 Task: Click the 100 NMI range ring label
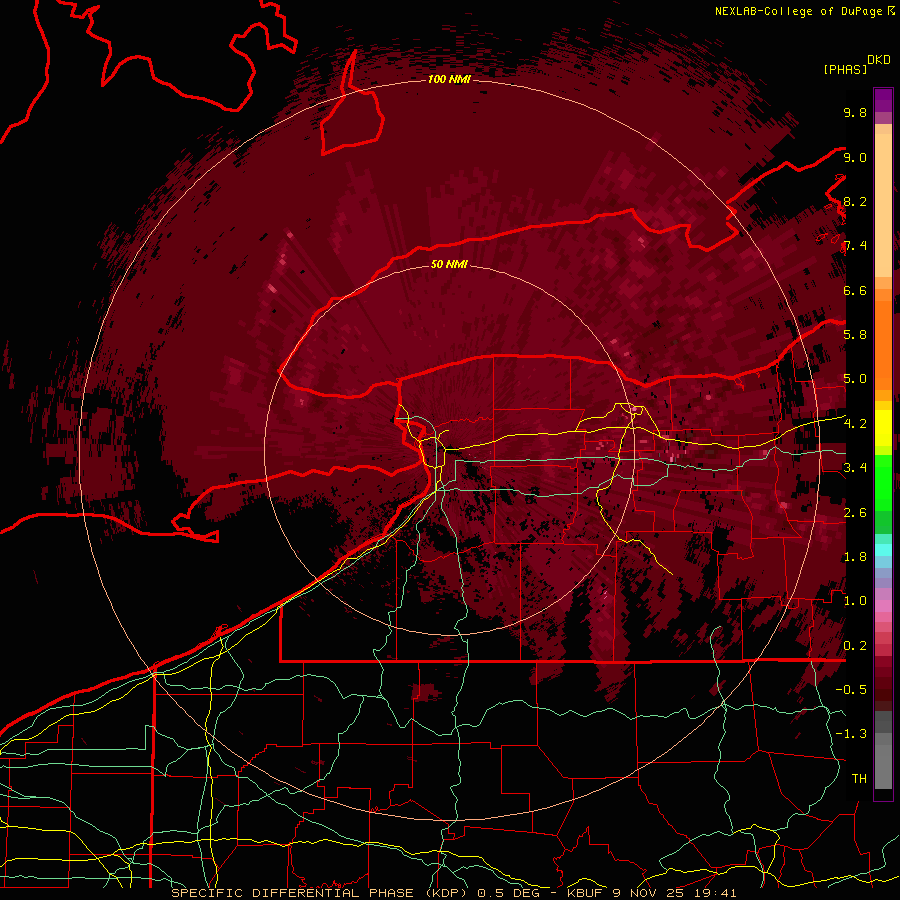click(449, 79)
